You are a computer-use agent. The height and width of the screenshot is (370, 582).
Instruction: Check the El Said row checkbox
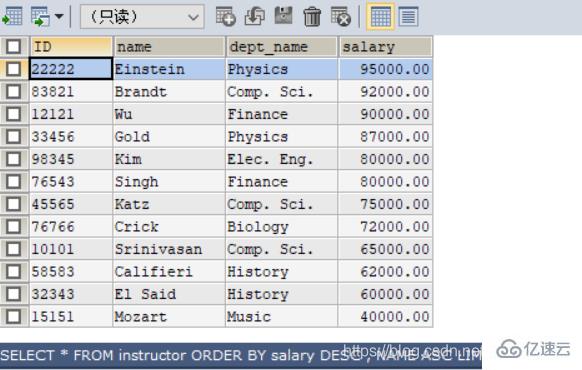[14, 294]
